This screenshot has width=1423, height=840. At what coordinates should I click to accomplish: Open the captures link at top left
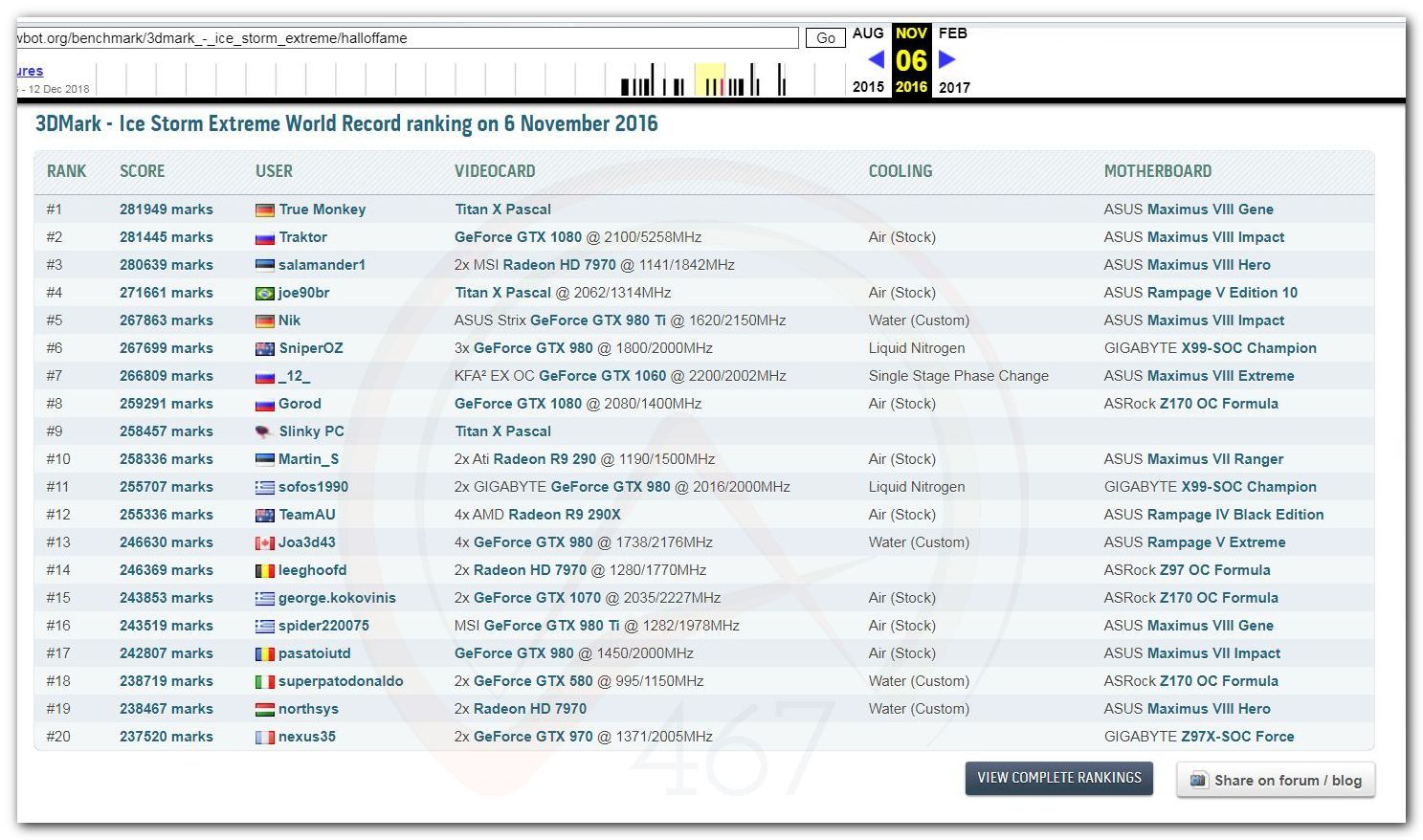pyautogui.click(x=29, y=71)
